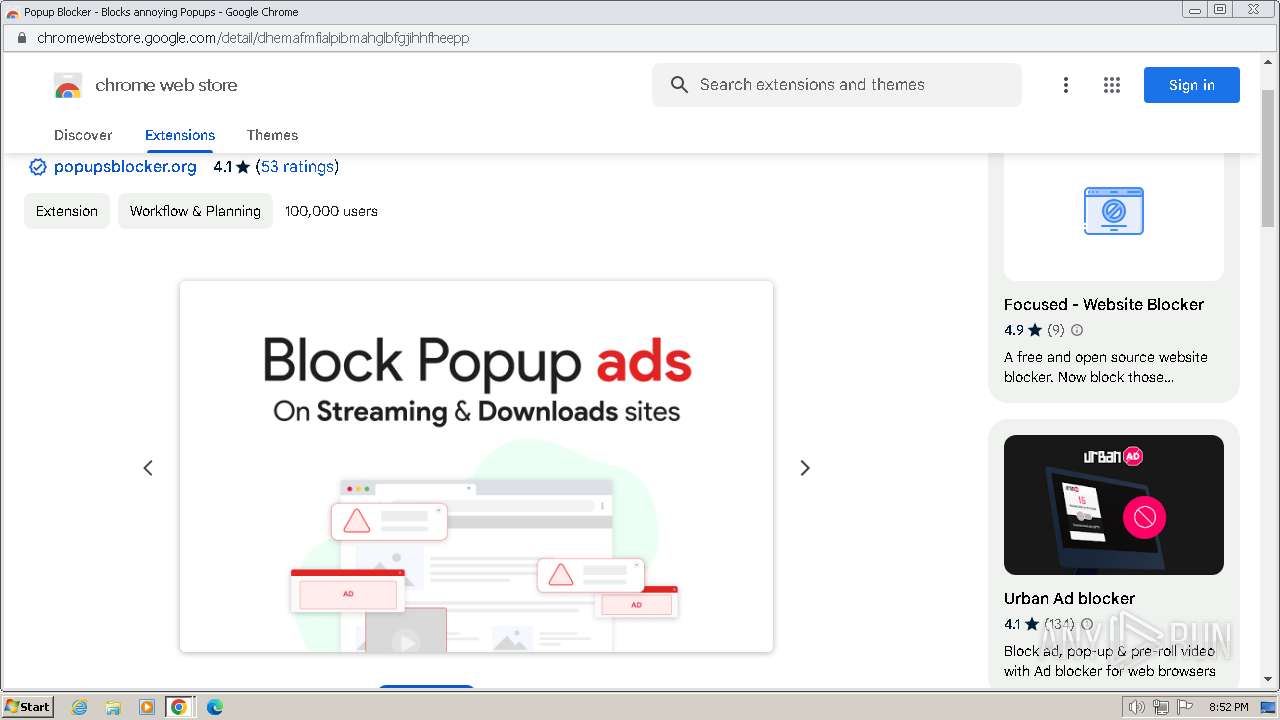The image size is (1280, 720).
Task: Click the Urban Ad blocker description text
Action: click(x=1110, y=661)
